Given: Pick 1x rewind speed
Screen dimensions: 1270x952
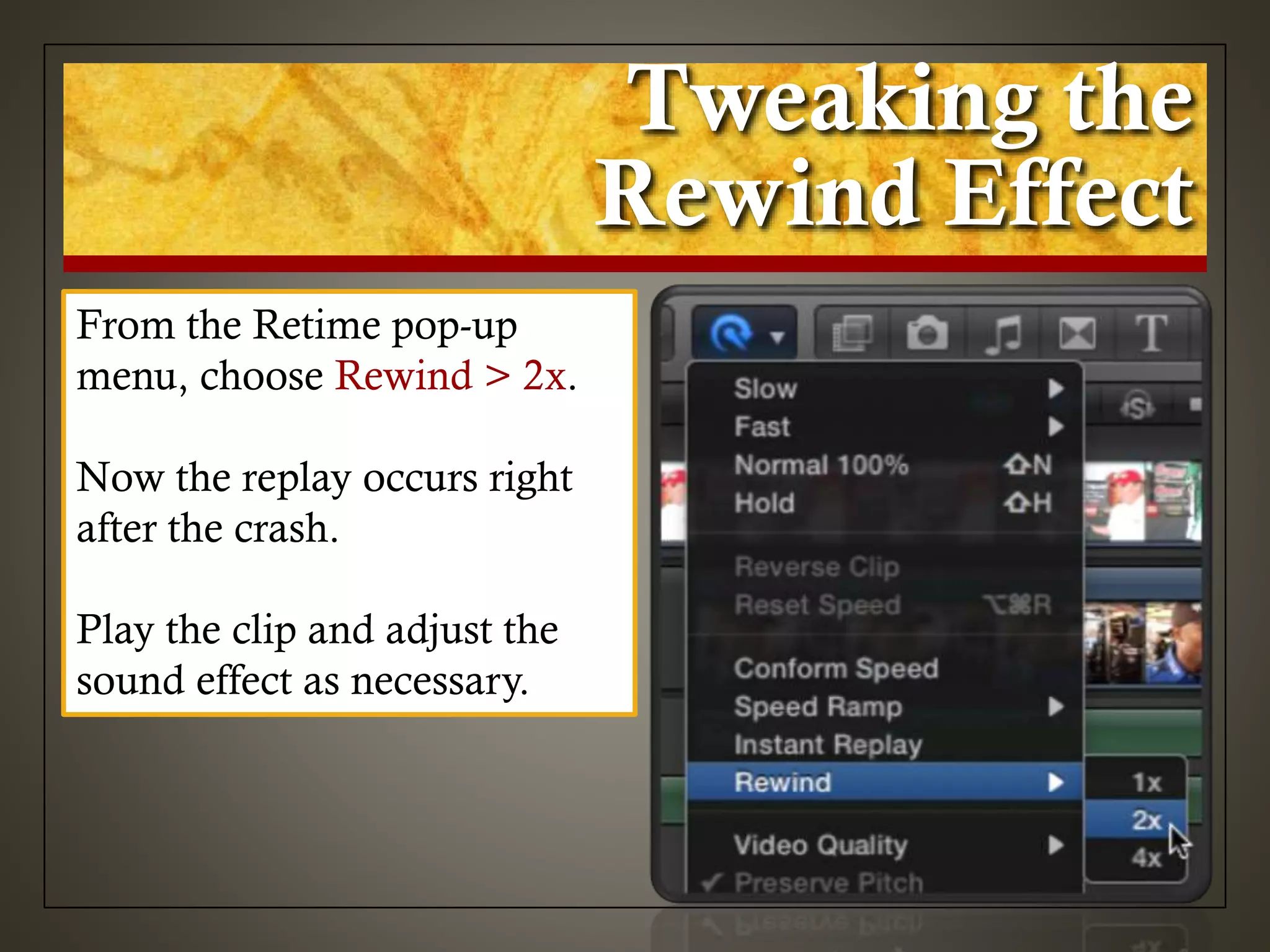Looking at the screenshot, I should (x=1135, y=782).
